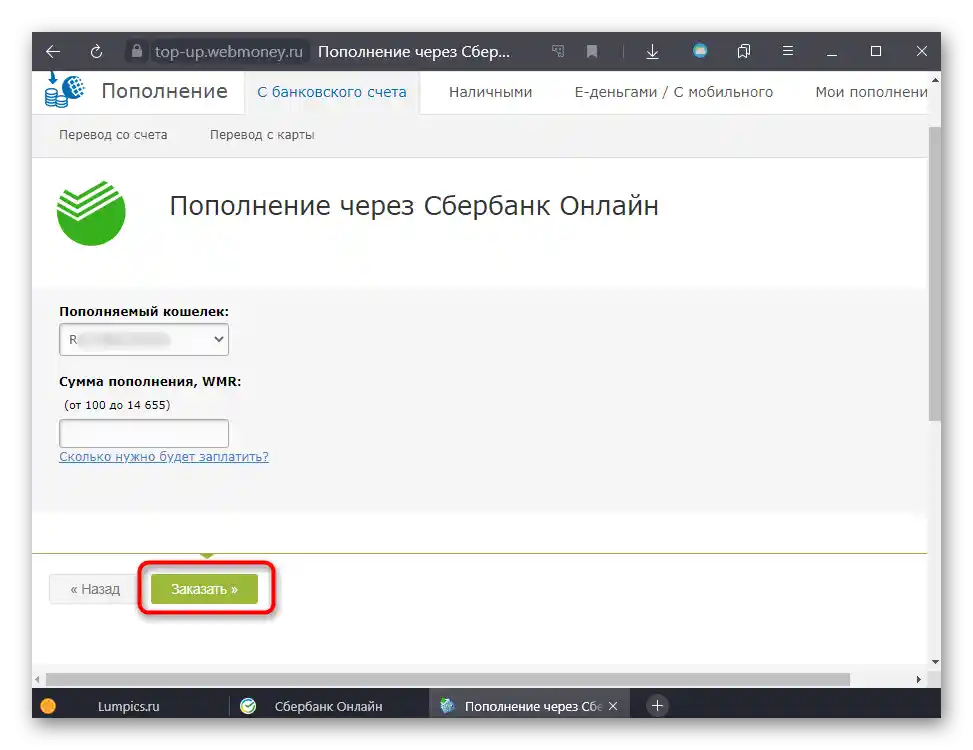Select Перевод со счета submenu item
973x750 pixels.
(x=113, y=135)
